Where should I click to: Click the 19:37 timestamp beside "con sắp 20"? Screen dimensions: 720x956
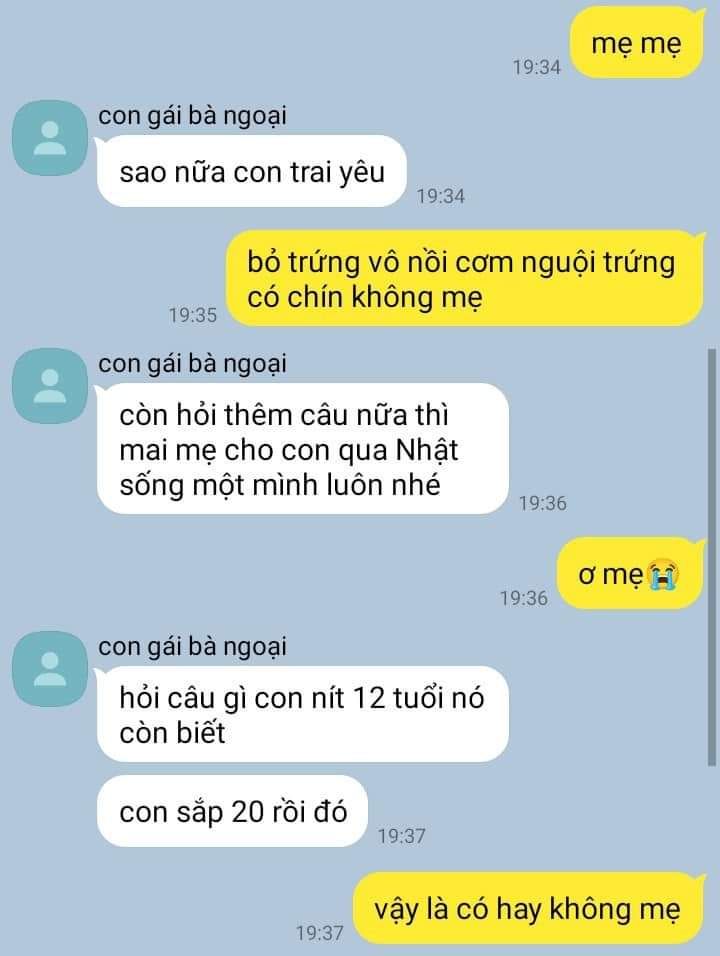click(x=401, y=836)
